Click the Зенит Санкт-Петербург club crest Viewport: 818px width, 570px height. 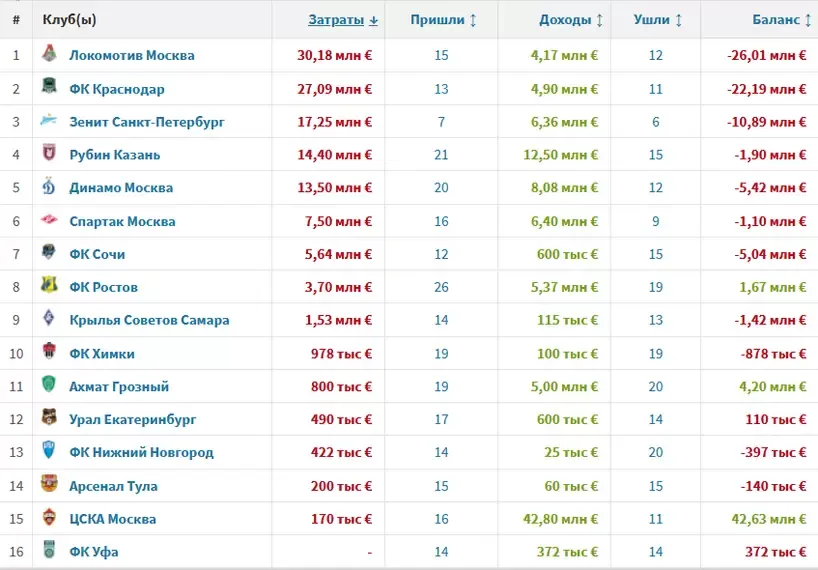pos(49,120)
